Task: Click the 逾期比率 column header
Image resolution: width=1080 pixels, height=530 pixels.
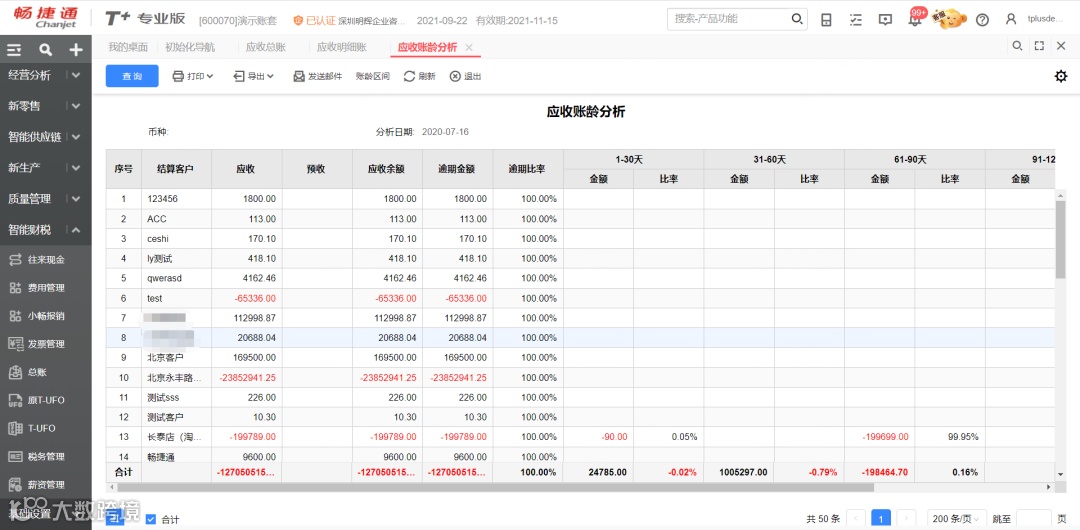Action: tap(527, 169)
